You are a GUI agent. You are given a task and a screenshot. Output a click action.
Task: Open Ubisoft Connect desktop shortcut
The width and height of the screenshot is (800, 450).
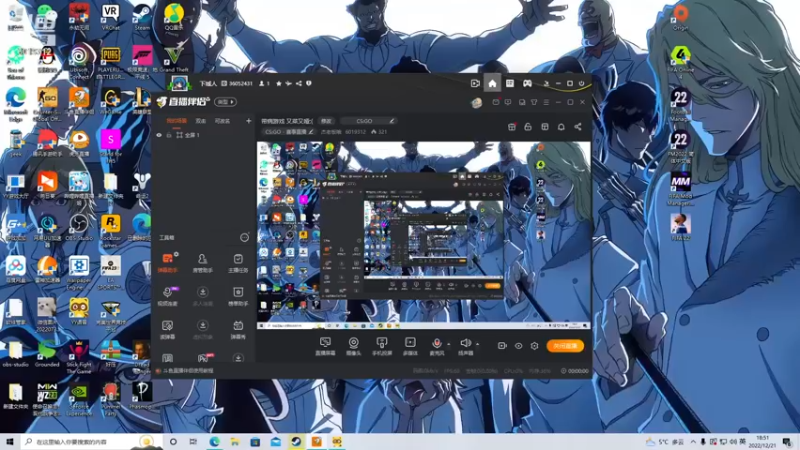(79, 63)
